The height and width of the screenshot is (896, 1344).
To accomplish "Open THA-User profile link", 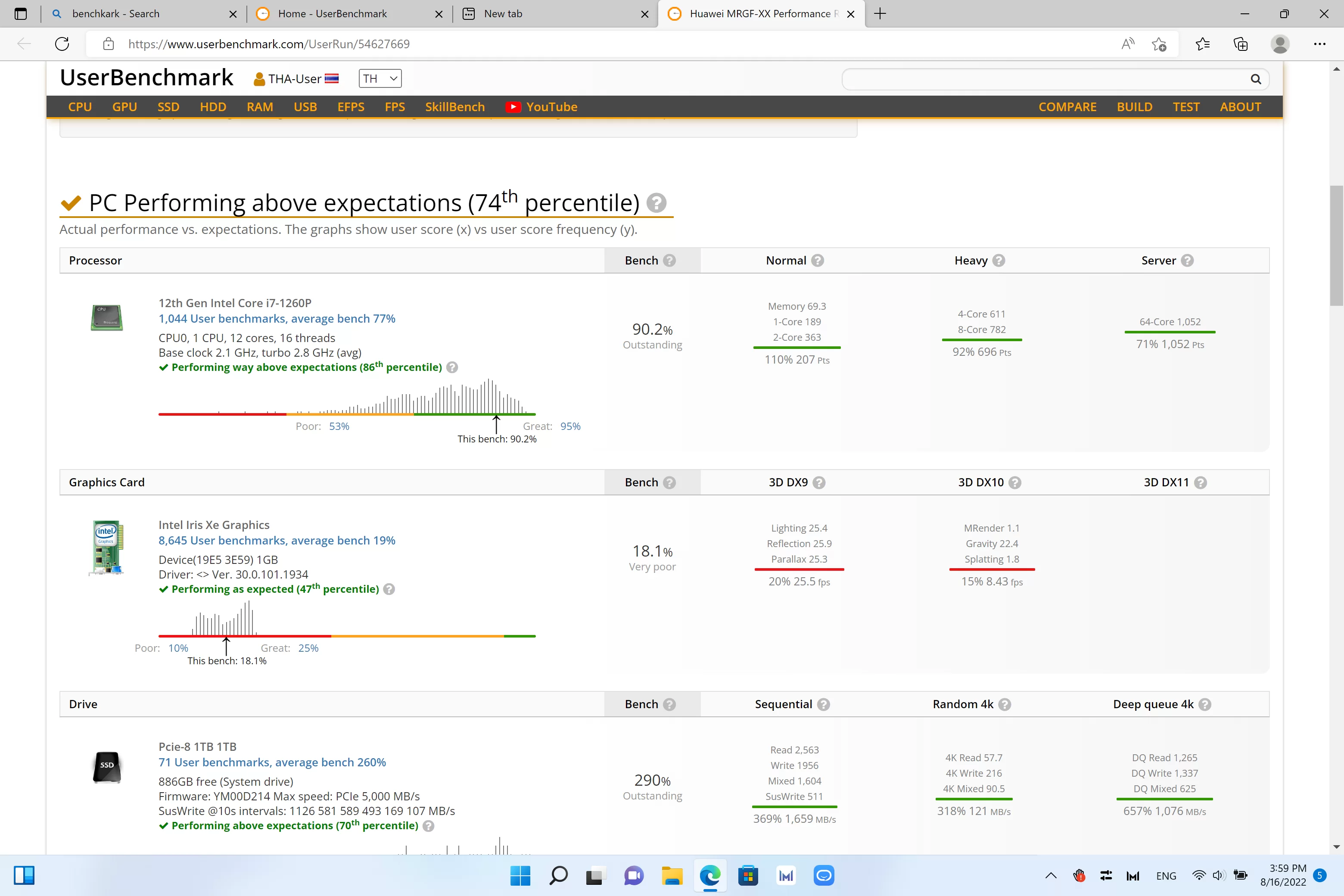I will pos(296,79).
